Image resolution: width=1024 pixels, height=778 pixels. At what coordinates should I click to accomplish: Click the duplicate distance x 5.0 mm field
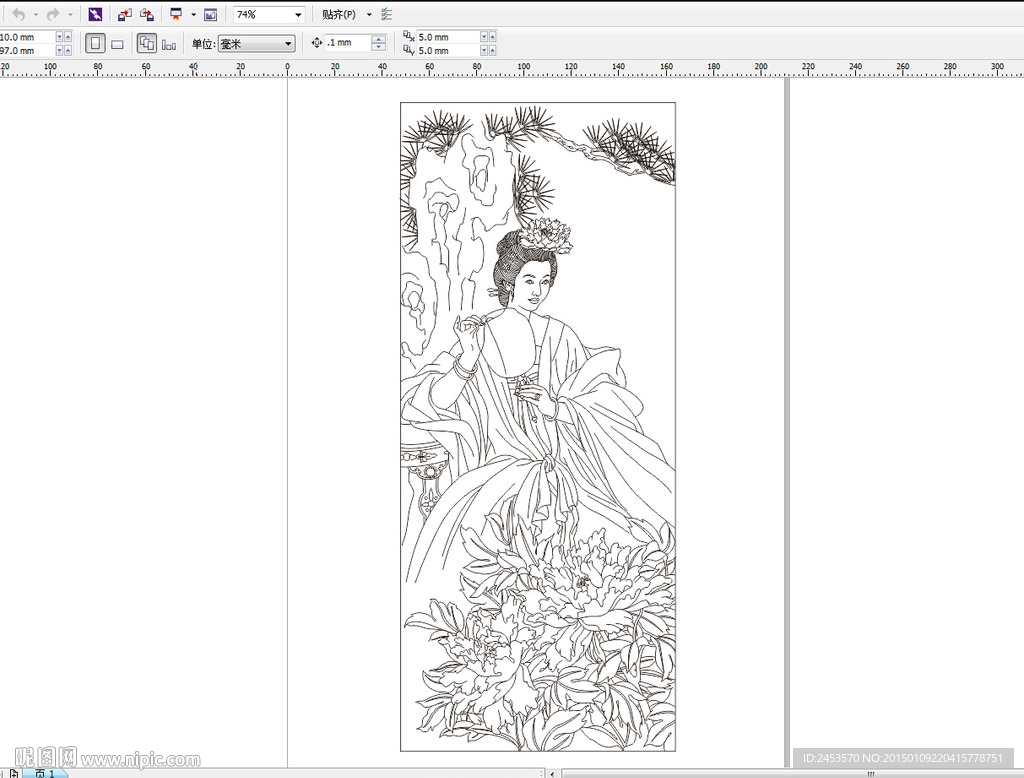tap(448, 37)
